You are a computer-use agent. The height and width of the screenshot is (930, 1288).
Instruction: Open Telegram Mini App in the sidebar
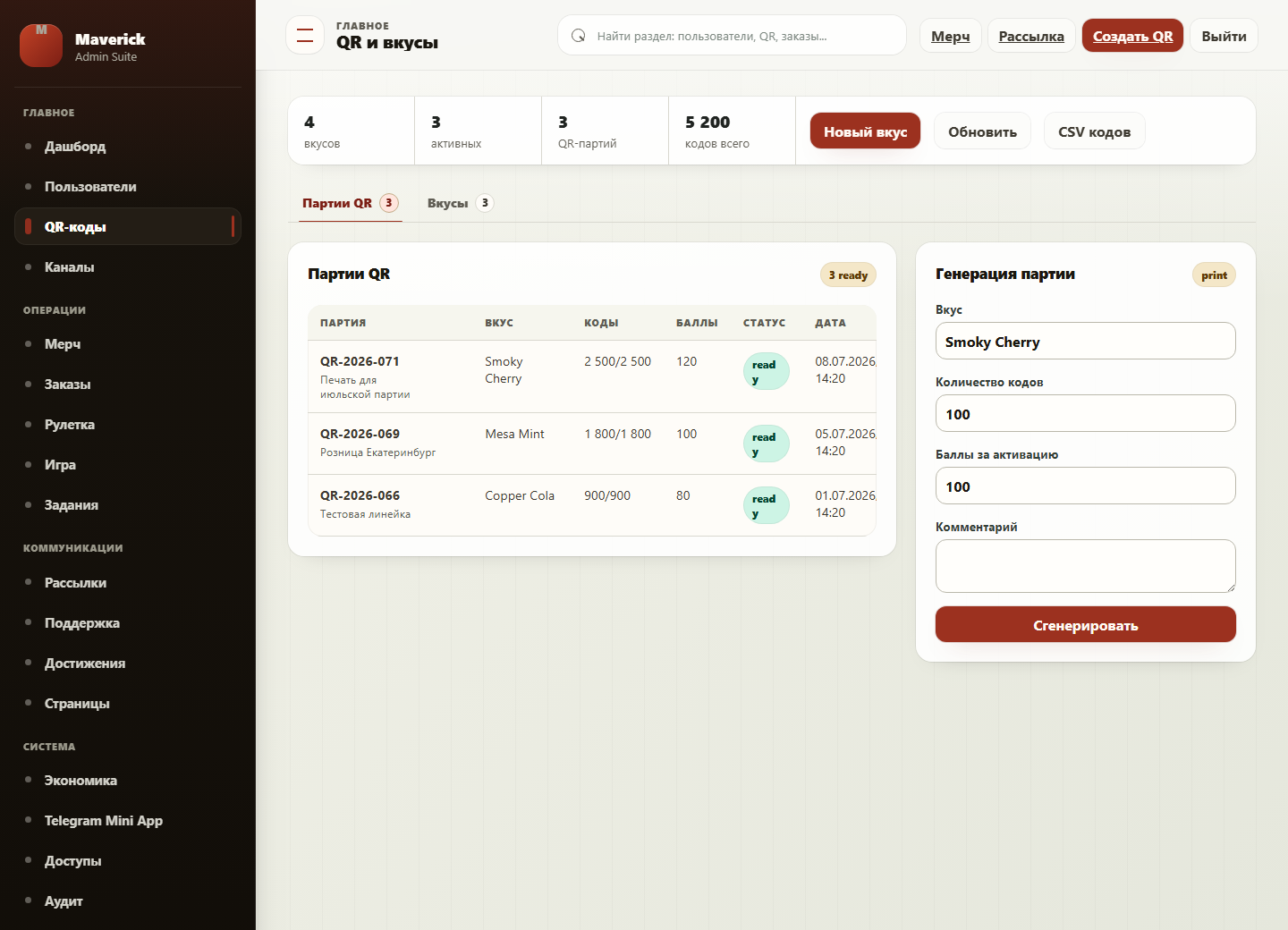(128, 821)
